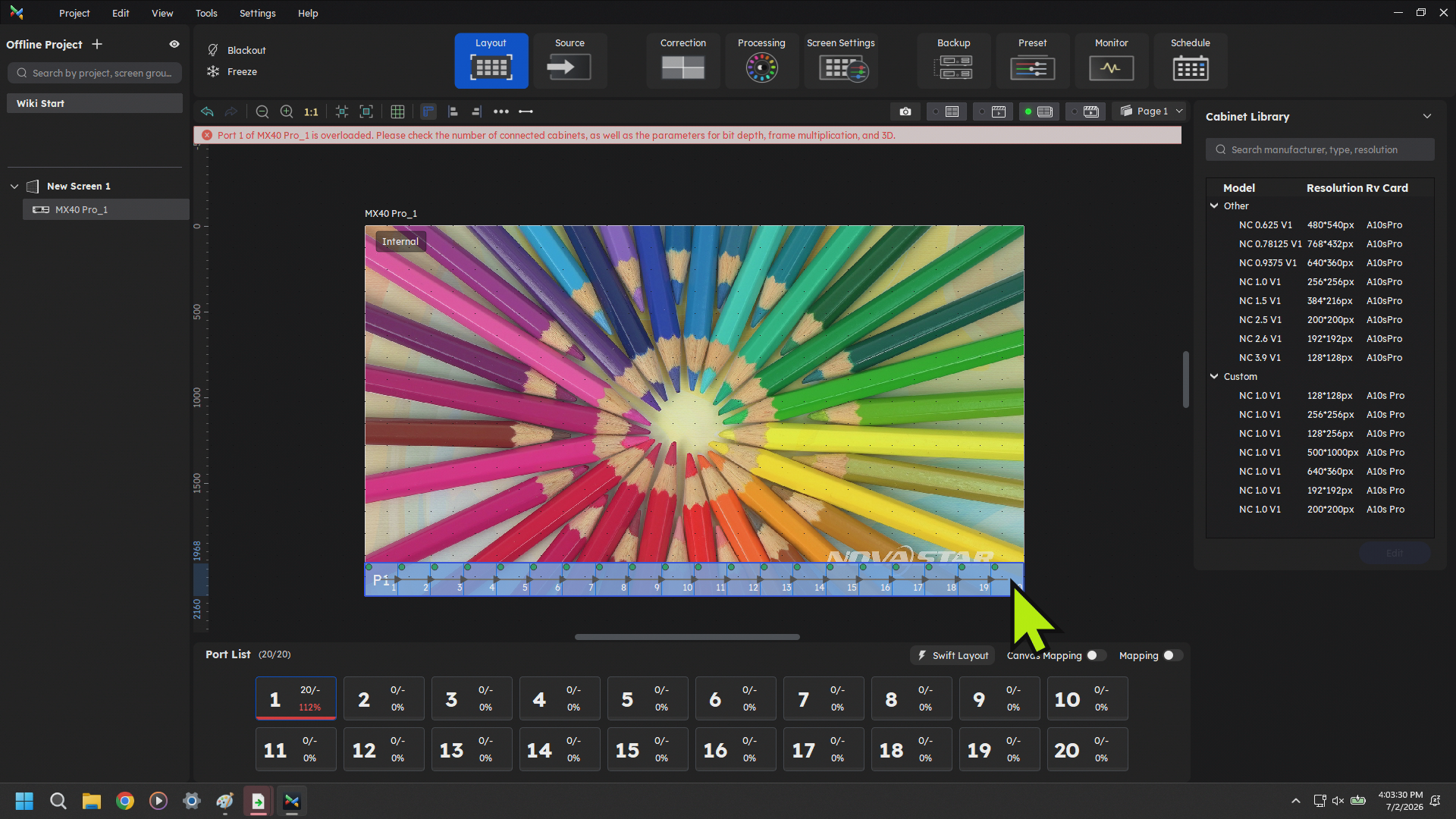Click the align left icon
Screen dimensions: 1456x819
(453, 111)
